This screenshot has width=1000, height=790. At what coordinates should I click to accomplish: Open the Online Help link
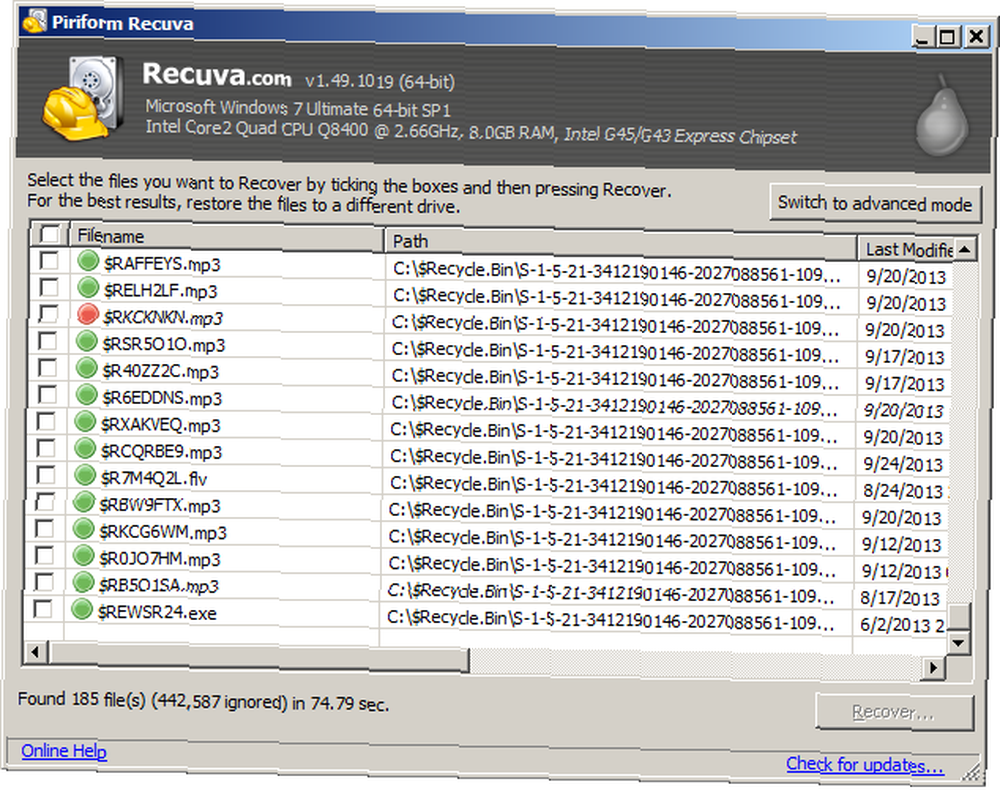point(64,751)
